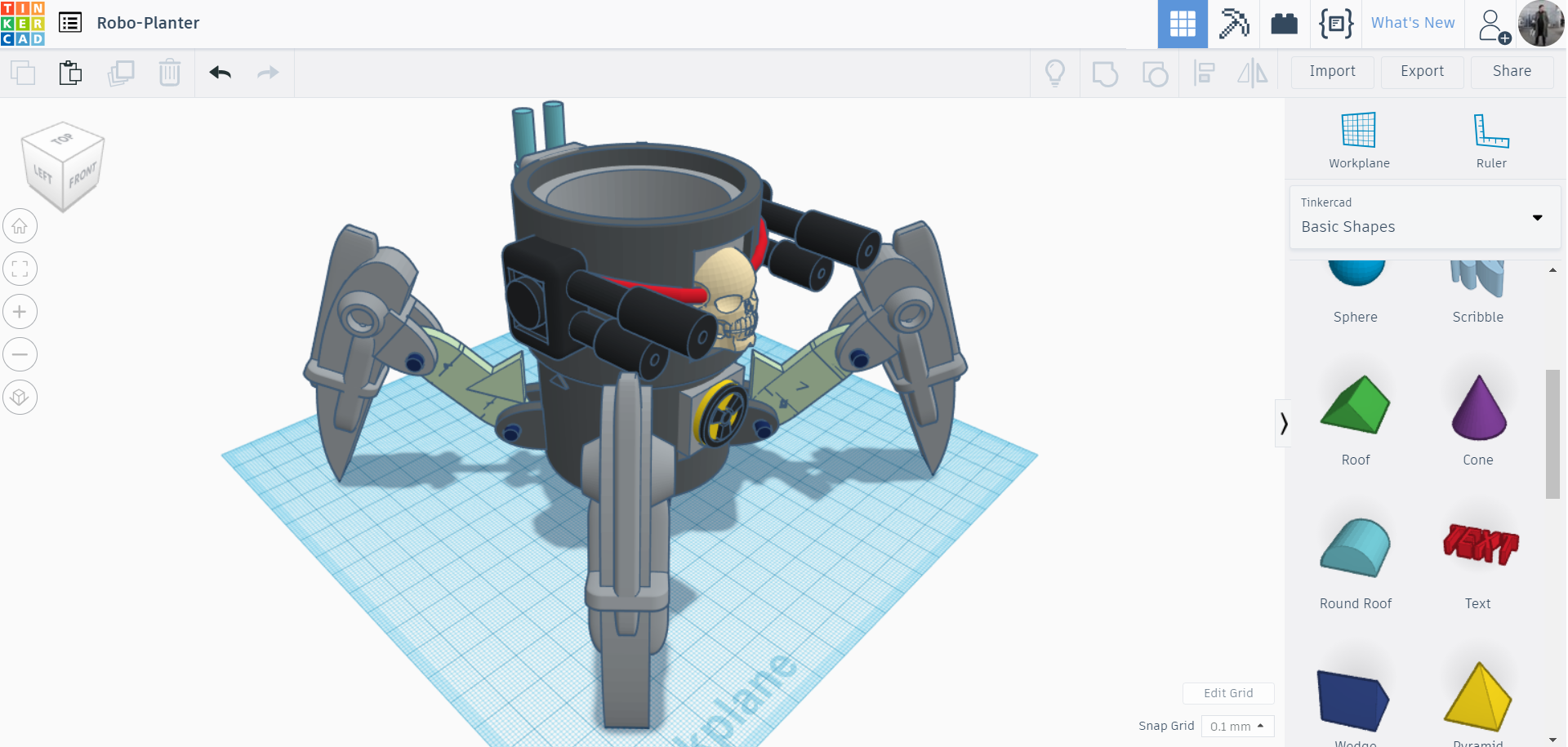The width and height of the screenshot is (1568, 747).
Task: Click the Share button
Action: pos(1512,72)
